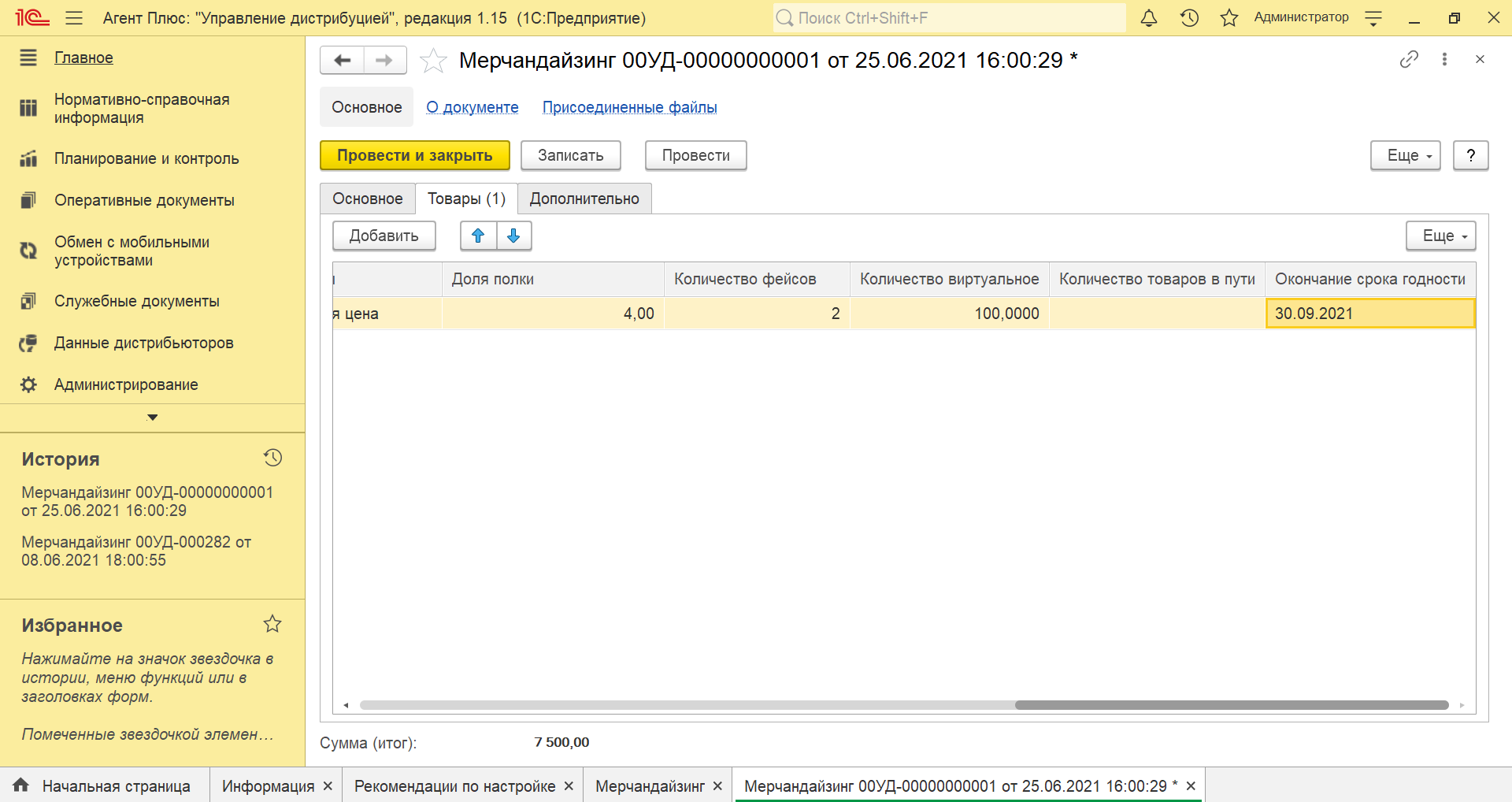1512x802 pixels.
Task: Switch to Начальная страница tab
Action: coord(105,785)
